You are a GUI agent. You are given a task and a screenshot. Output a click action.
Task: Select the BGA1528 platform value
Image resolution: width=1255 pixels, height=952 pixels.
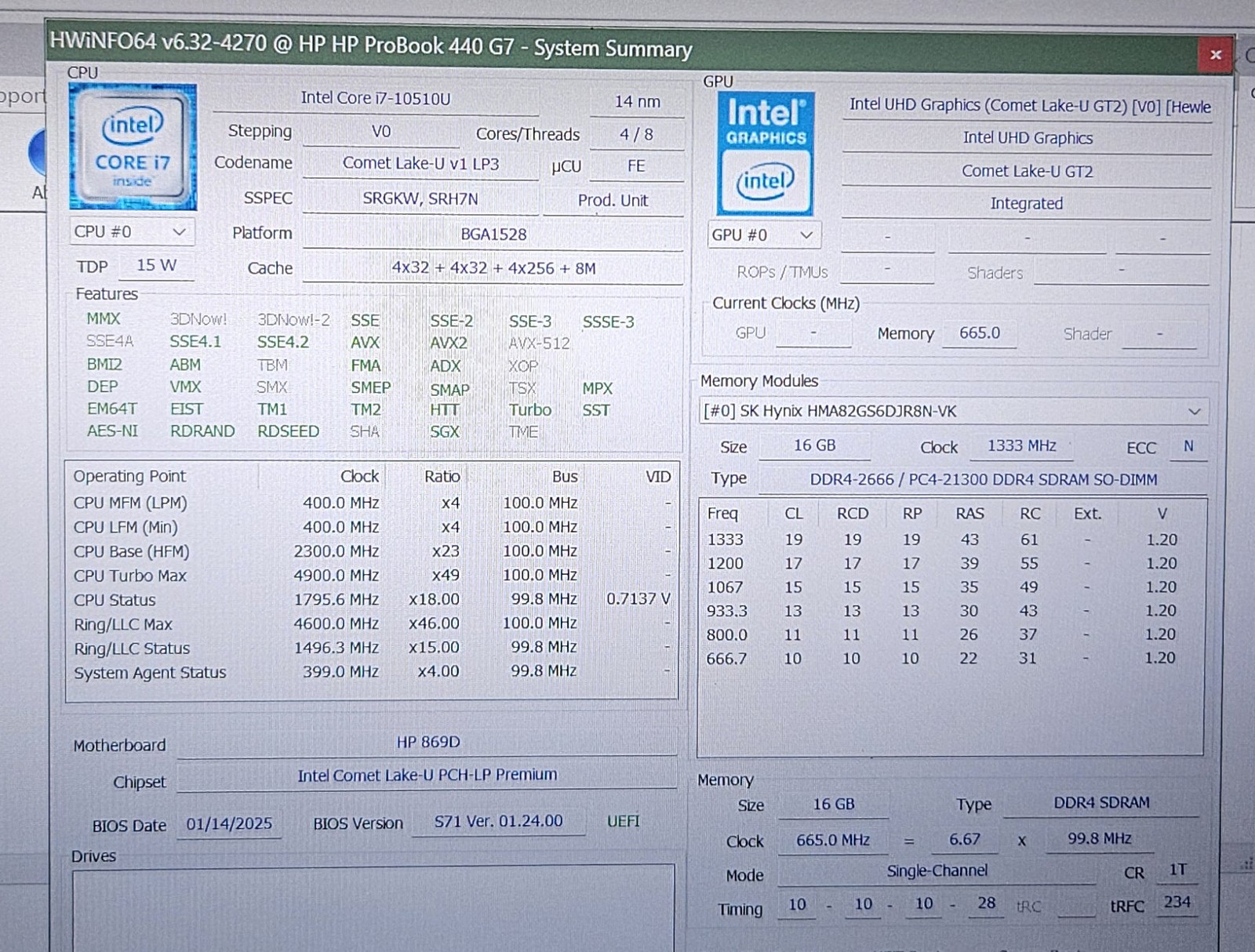point(493,234)
